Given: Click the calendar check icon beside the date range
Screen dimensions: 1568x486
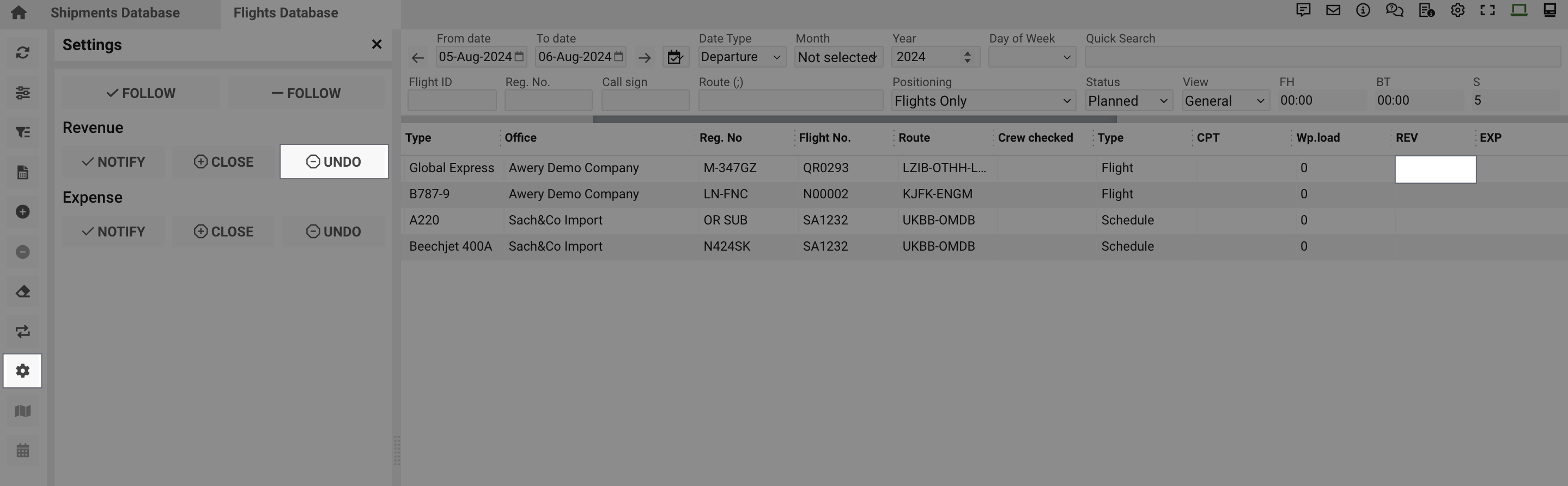Looking at the screenshot, I should [675, 57].
